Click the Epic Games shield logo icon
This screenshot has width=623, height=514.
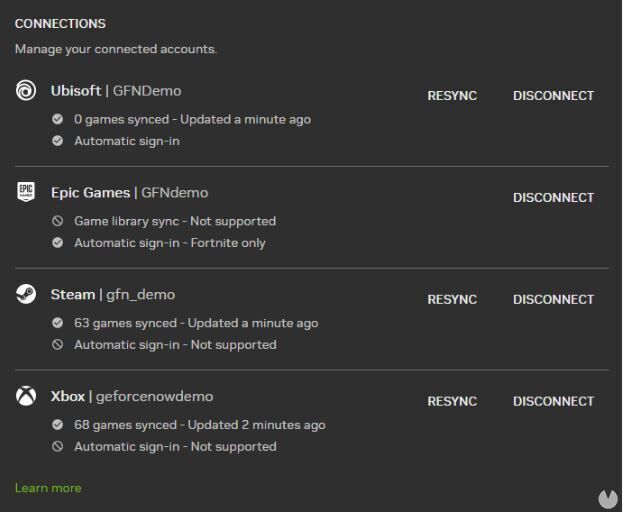pos(26,192)
